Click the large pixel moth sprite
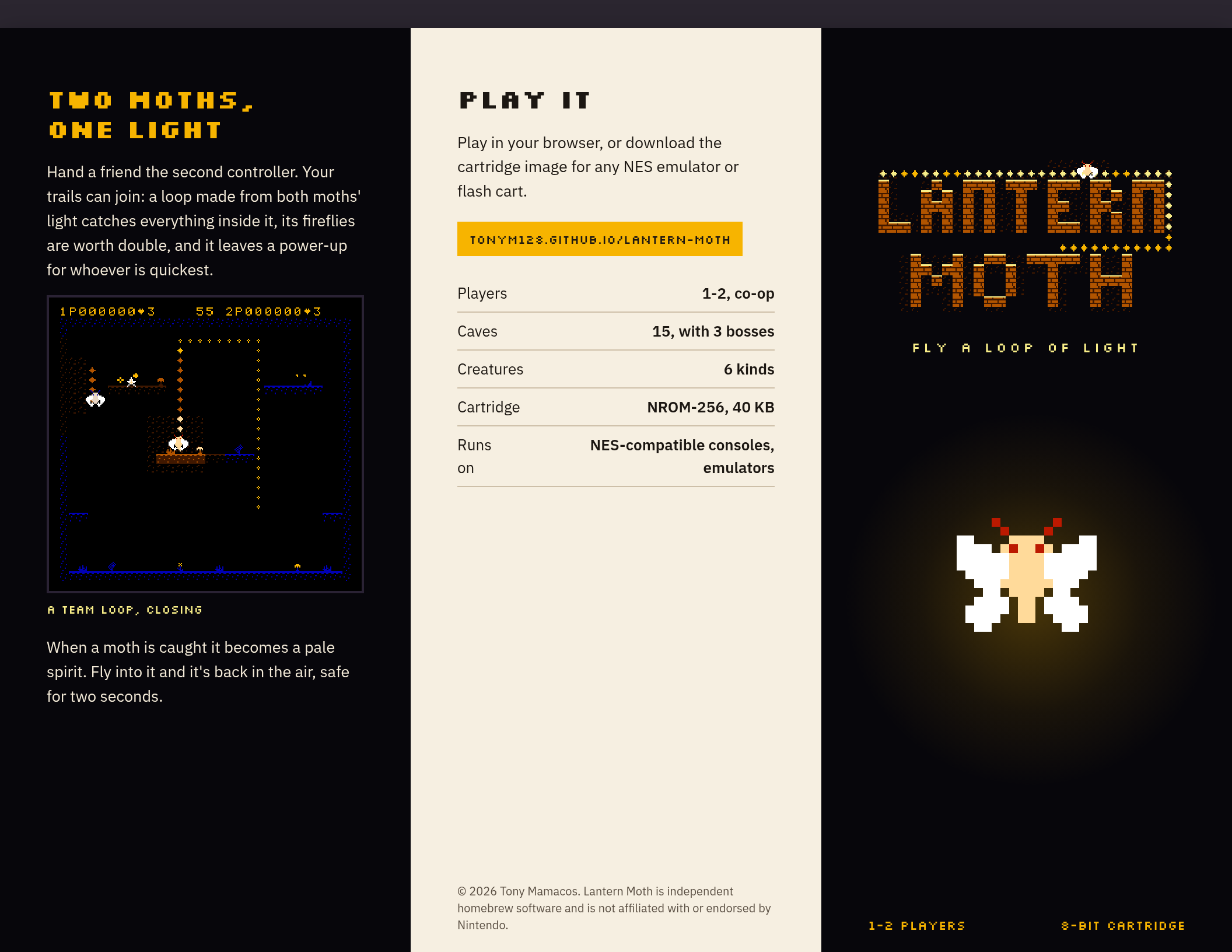Image resolution: width=1232 pixels, height=952 pixels. [x=1026, y=575]
